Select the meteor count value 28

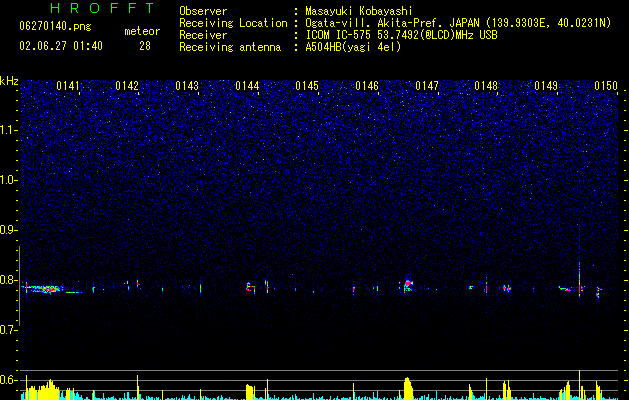tap(145, 46)
